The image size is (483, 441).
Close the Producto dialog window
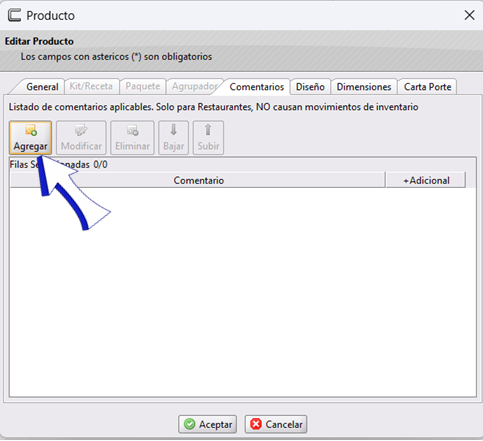pos(469,15)
